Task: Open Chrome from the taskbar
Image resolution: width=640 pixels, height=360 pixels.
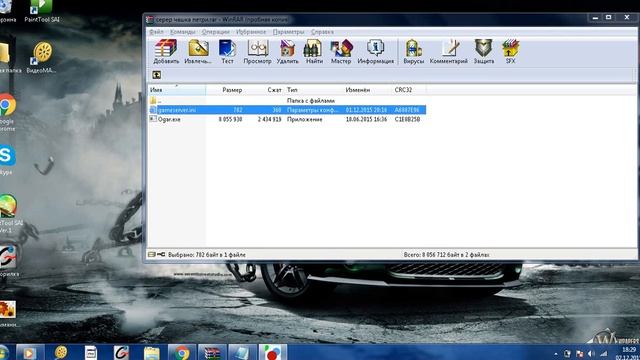Action: pos(182,352)
